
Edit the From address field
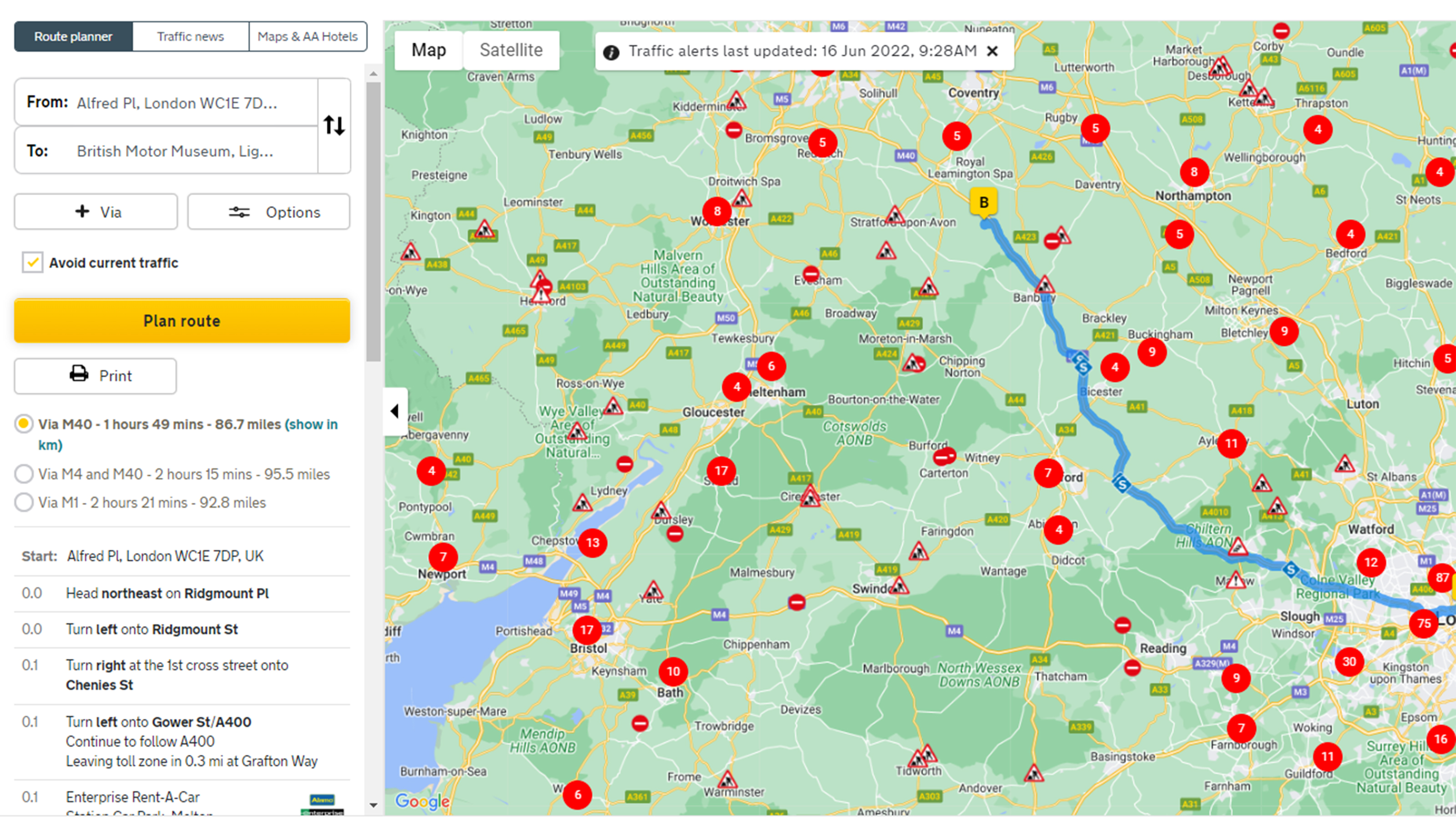coord(166,102)
